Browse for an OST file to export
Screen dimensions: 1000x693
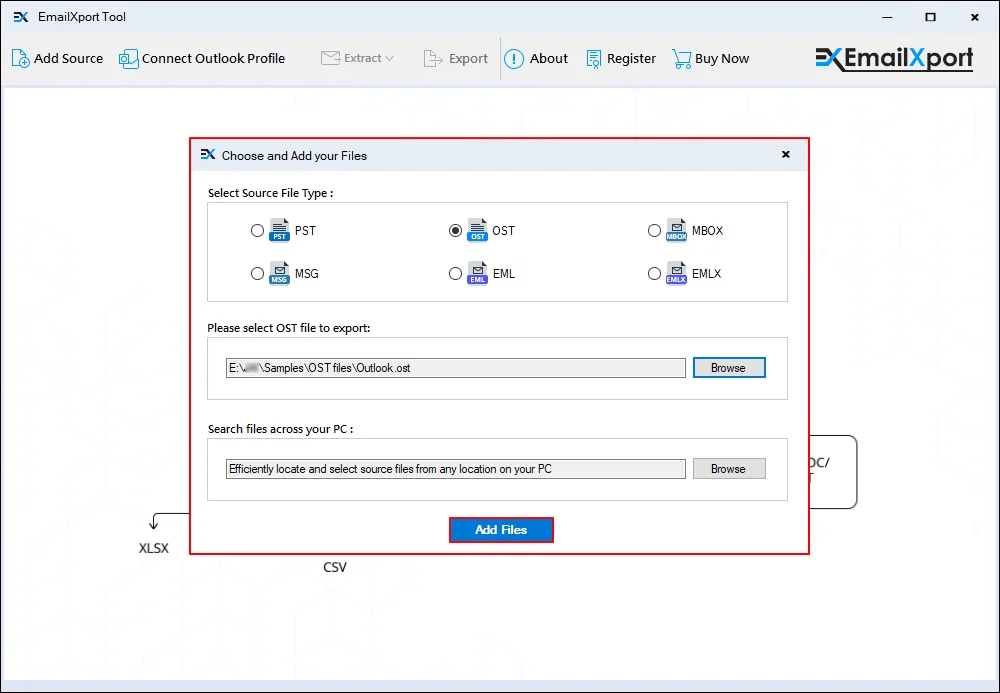pos(729,367)
